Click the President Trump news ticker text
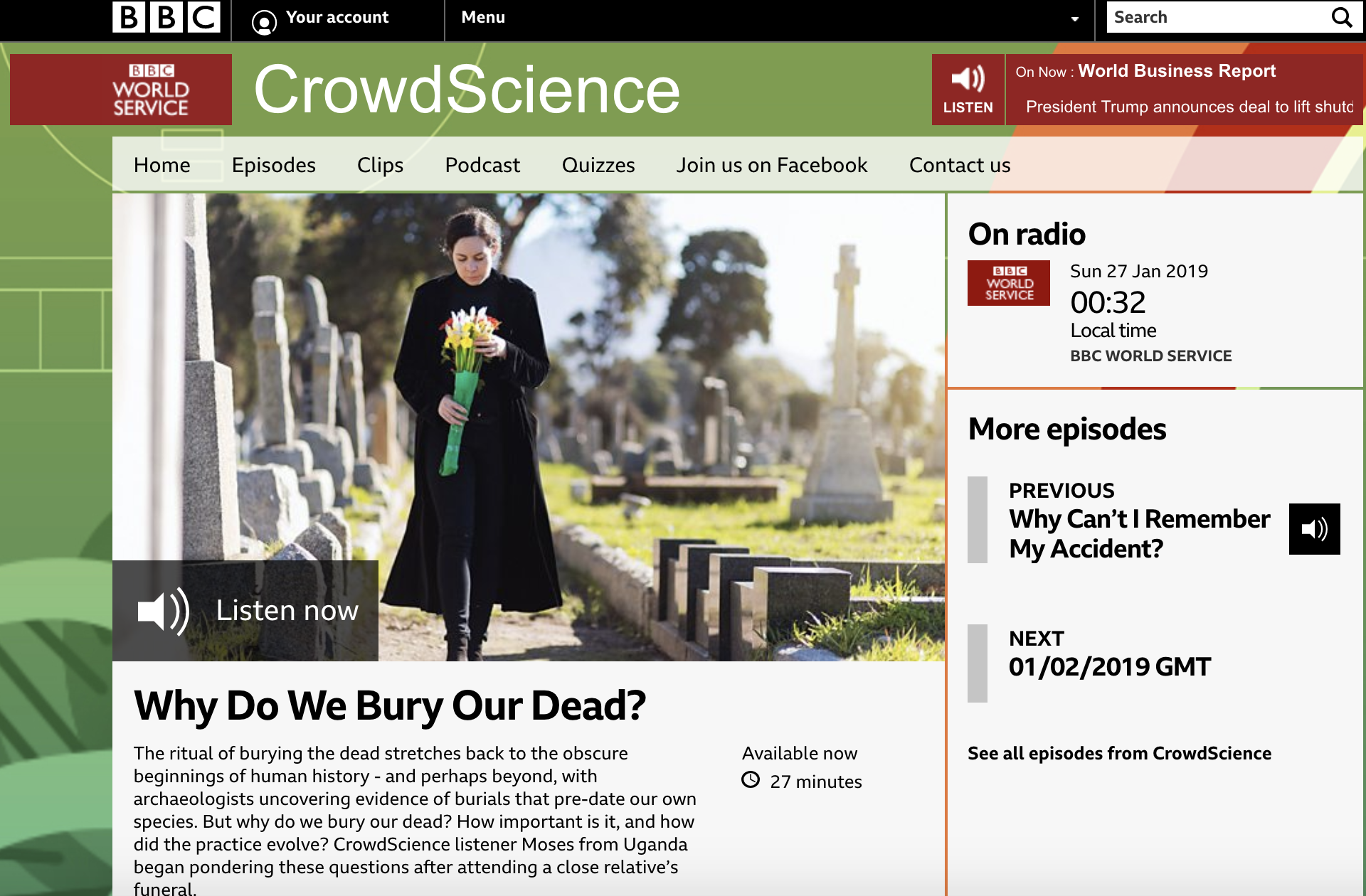 [1190, 107]
